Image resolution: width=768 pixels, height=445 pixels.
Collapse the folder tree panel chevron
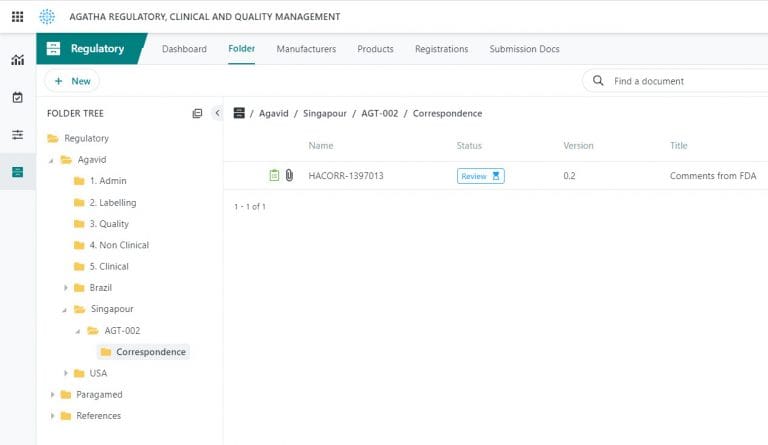pos(217,114)
